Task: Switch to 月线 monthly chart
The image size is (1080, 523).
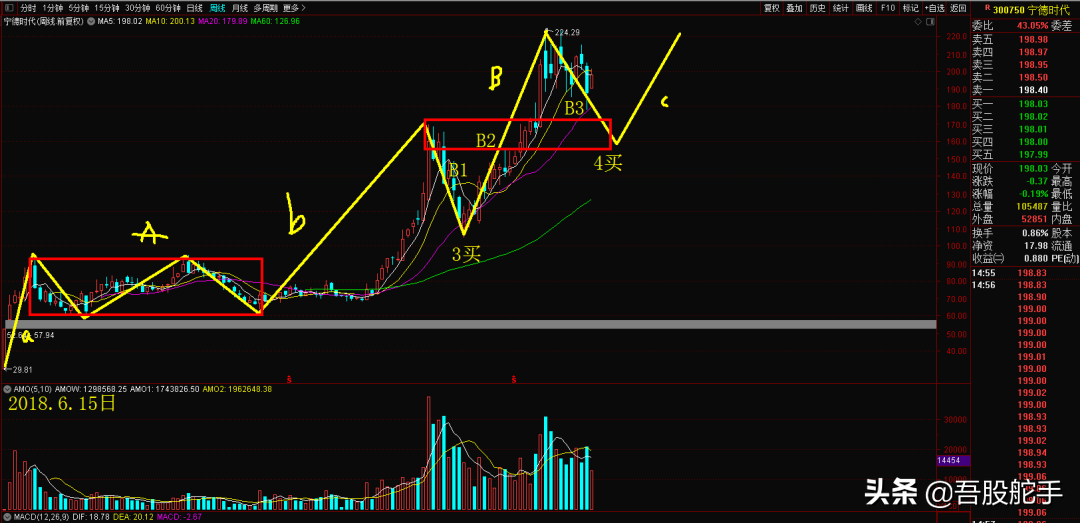Action: pos(240,8)
